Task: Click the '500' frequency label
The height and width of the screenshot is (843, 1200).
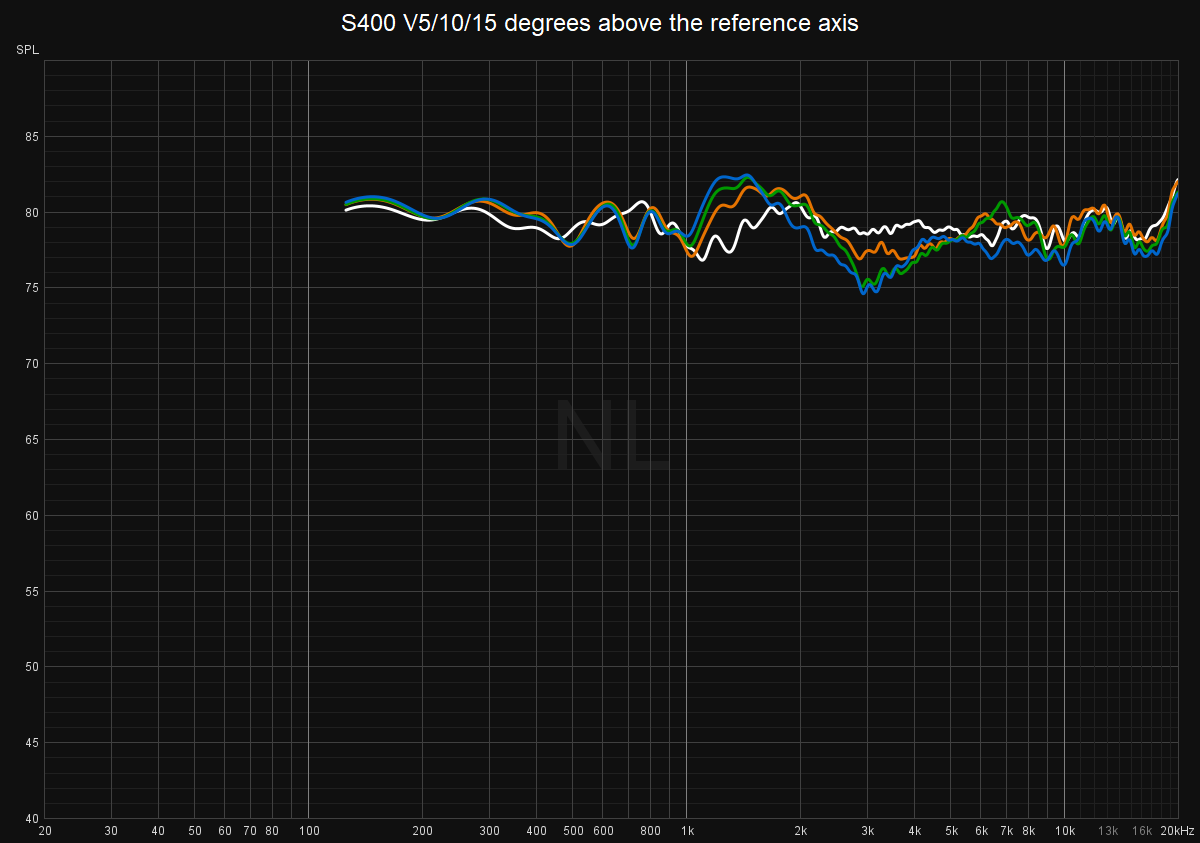Action: click(x=573, y=831)
